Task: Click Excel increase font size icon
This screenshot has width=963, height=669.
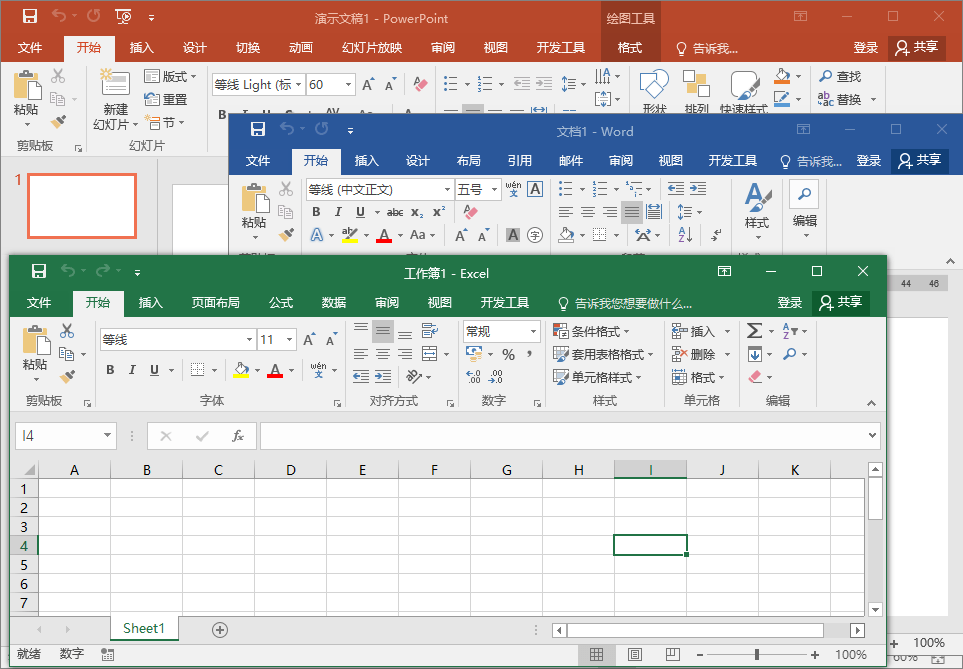Action: click(x=309, y=340)
